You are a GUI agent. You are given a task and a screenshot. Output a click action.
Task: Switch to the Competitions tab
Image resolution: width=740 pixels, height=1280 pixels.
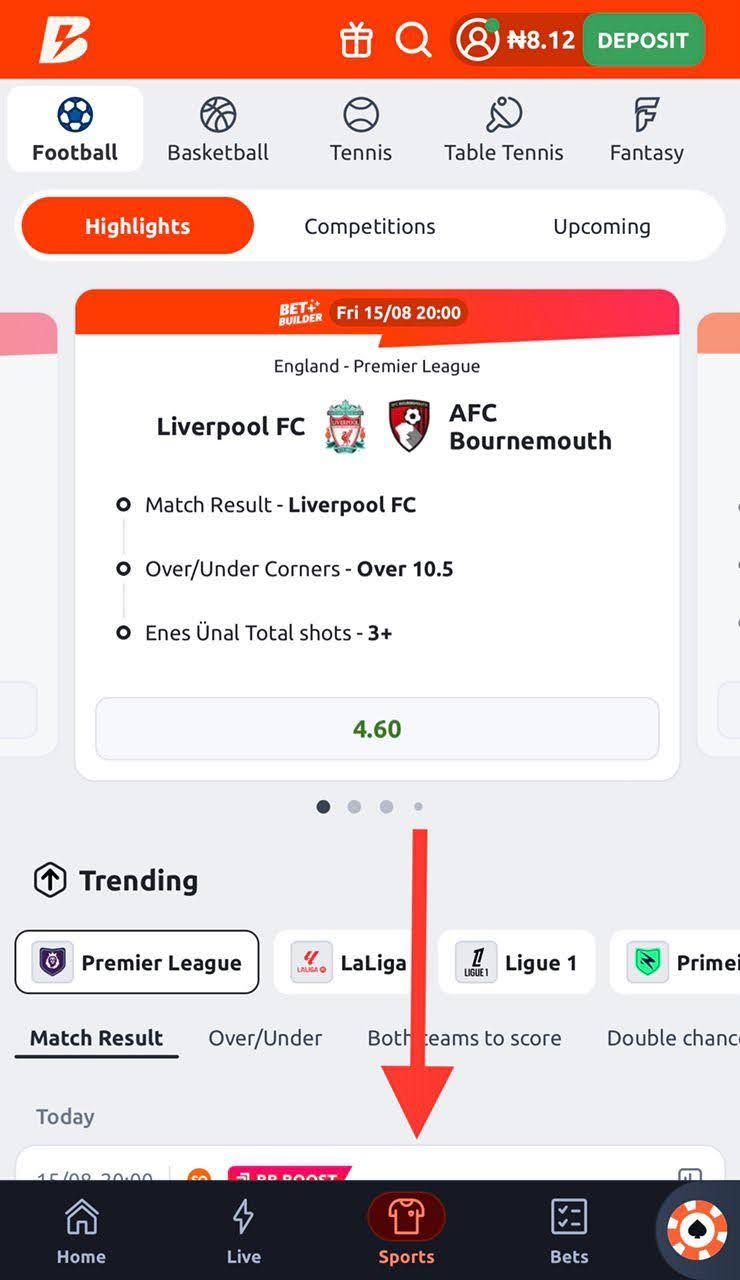370,226
